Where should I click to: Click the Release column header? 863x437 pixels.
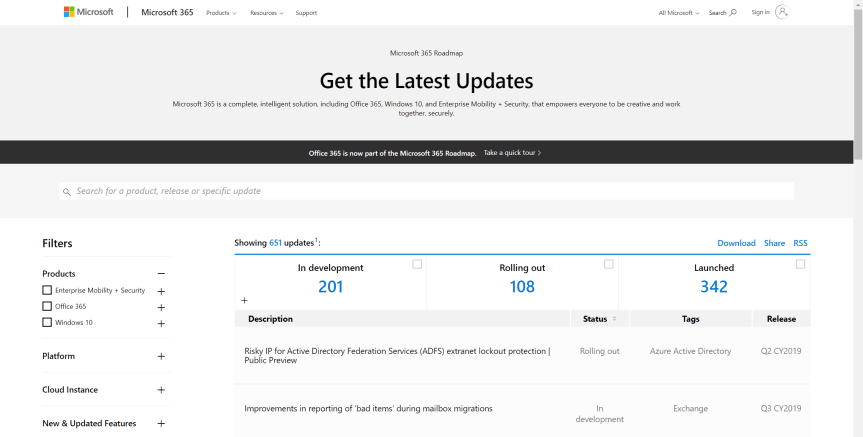(781, 319)
